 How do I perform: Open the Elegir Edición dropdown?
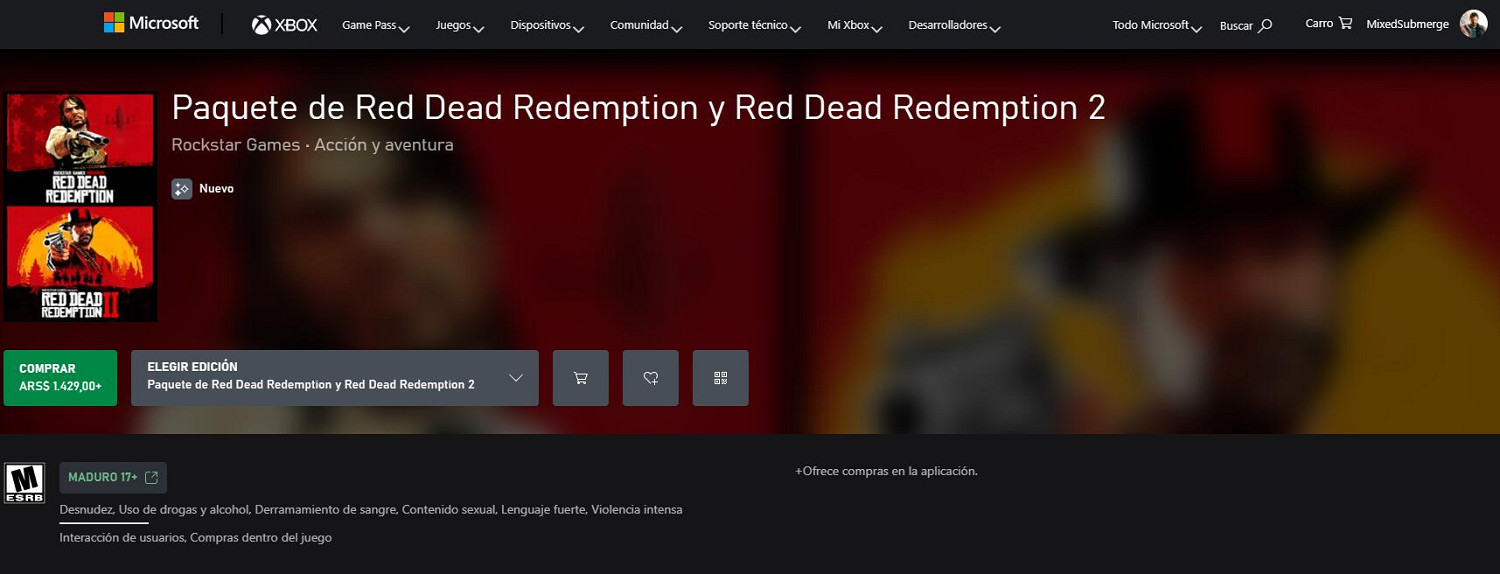click(x=335, y=378)
